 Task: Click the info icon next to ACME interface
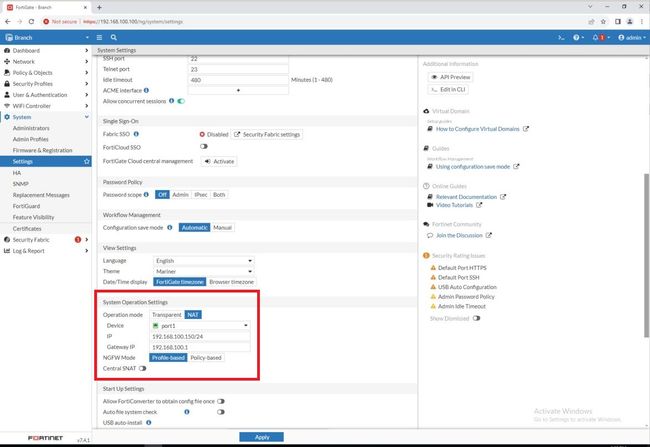click(146, 90)
